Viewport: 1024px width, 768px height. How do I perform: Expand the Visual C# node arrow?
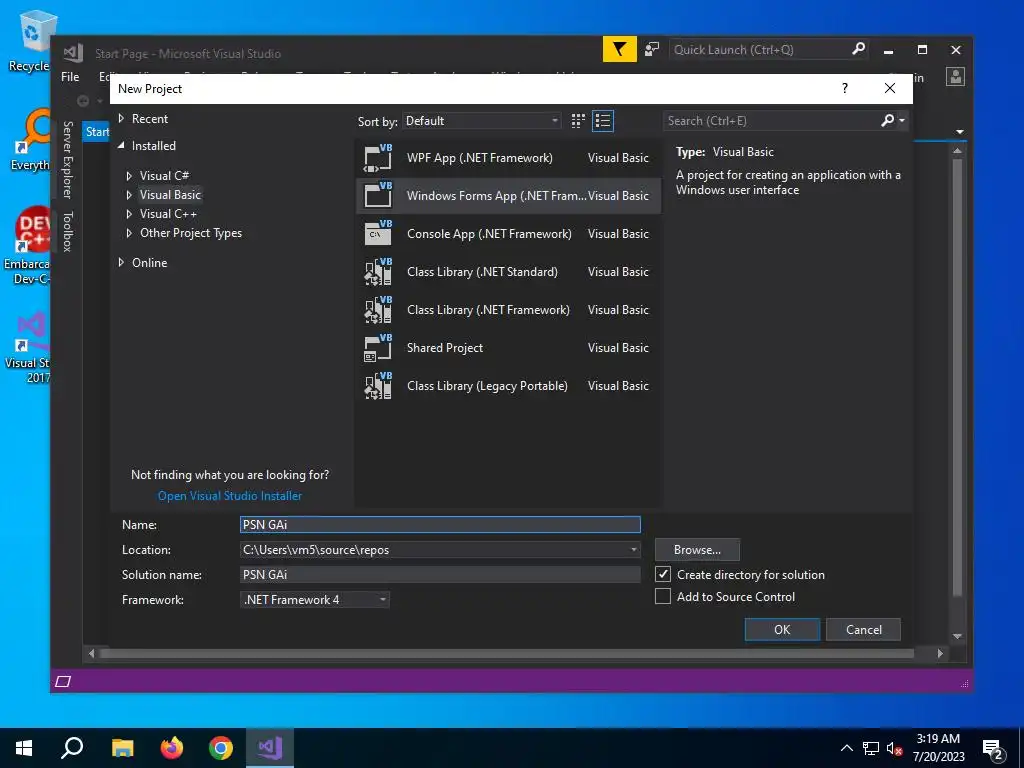tap(129, 176)
